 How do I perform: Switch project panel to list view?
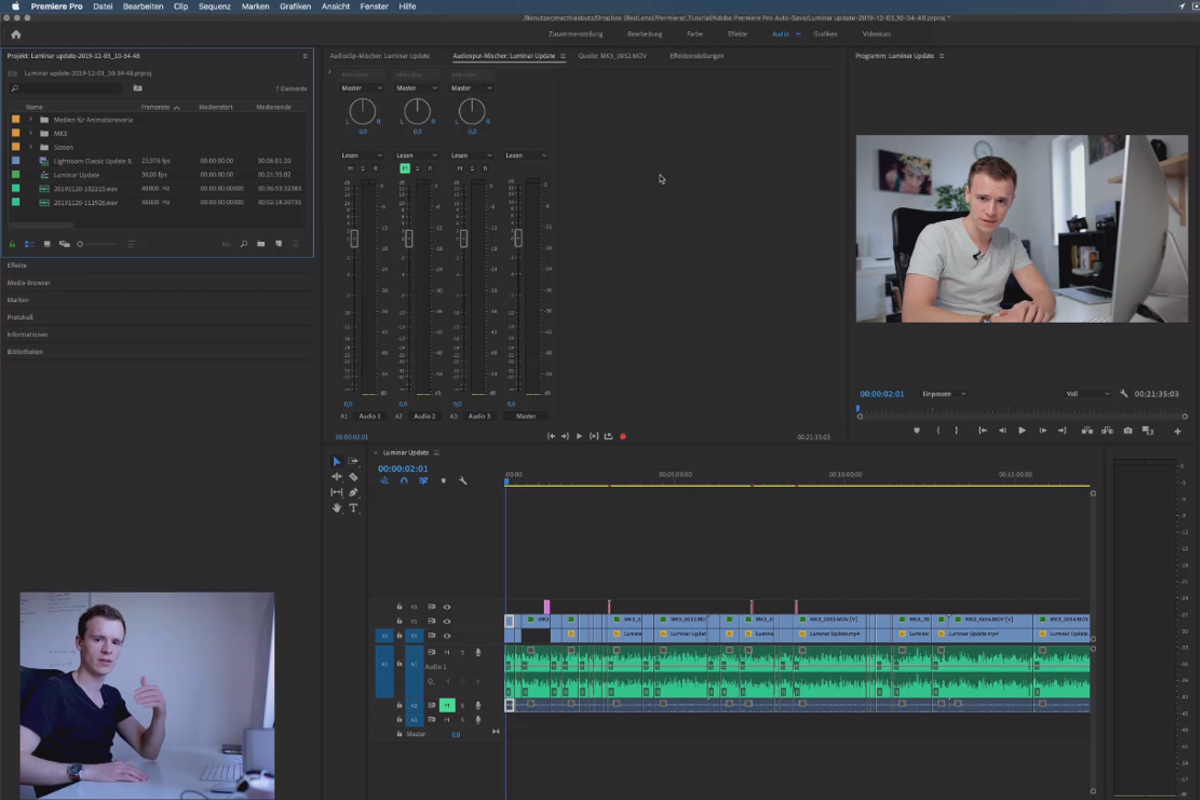pyautogui.click(x=29, y=244)
